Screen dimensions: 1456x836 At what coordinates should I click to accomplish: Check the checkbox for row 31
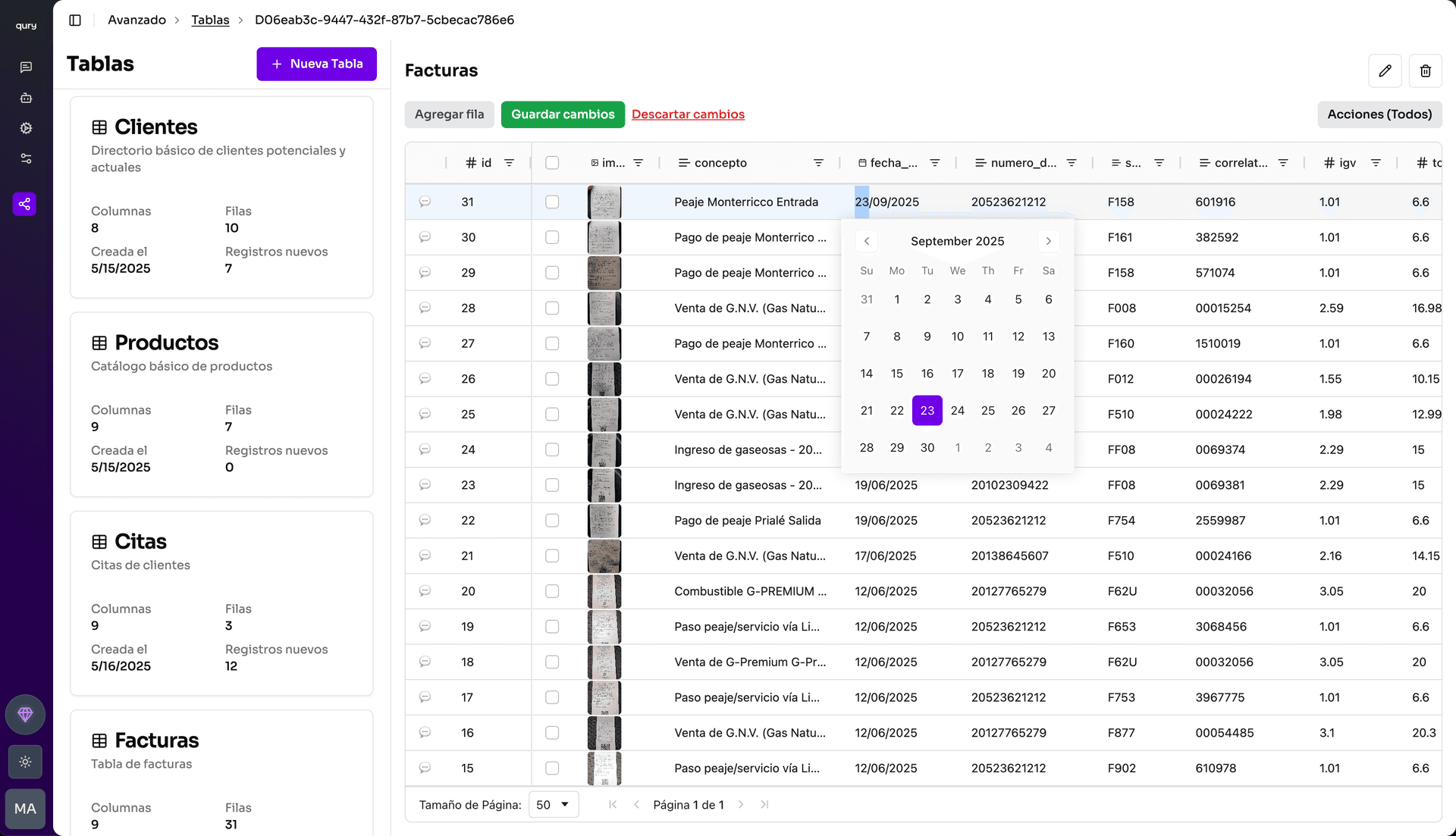pyautogui.click(x=552, y=202)
